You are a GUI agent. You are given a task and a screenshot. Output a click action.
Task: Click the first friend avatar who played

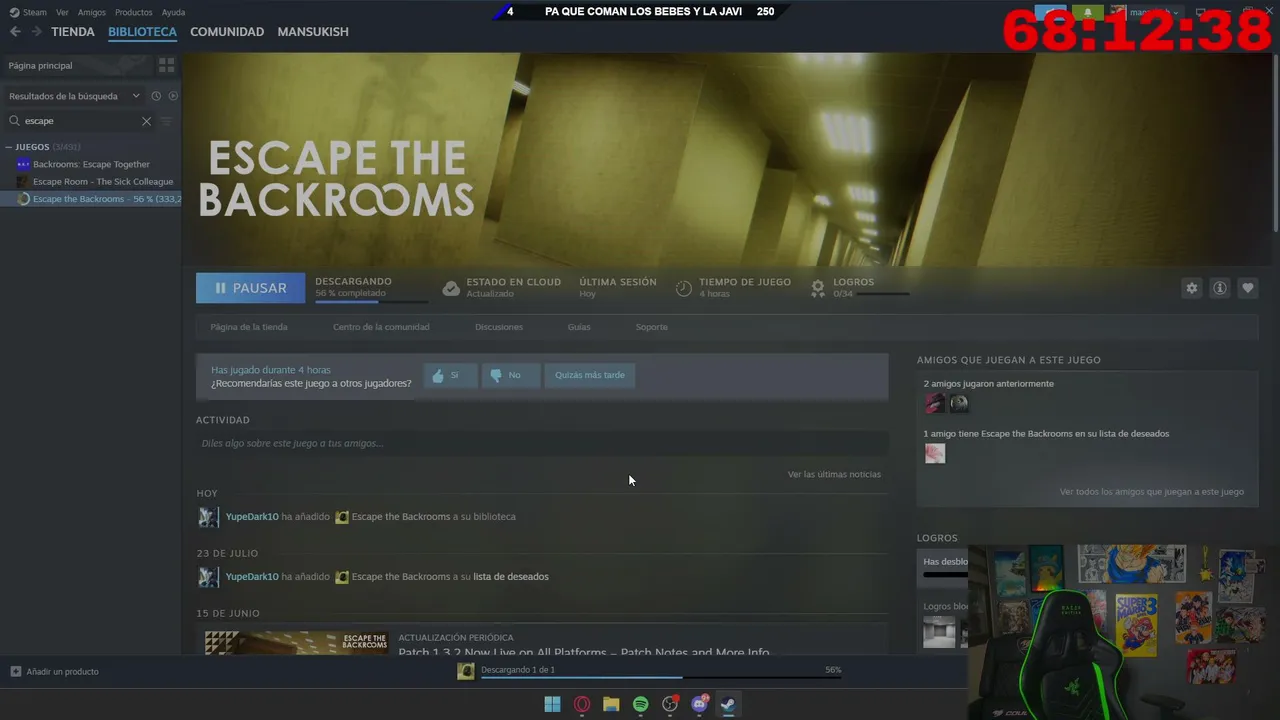pyautogui.click(x=934, y=403)
